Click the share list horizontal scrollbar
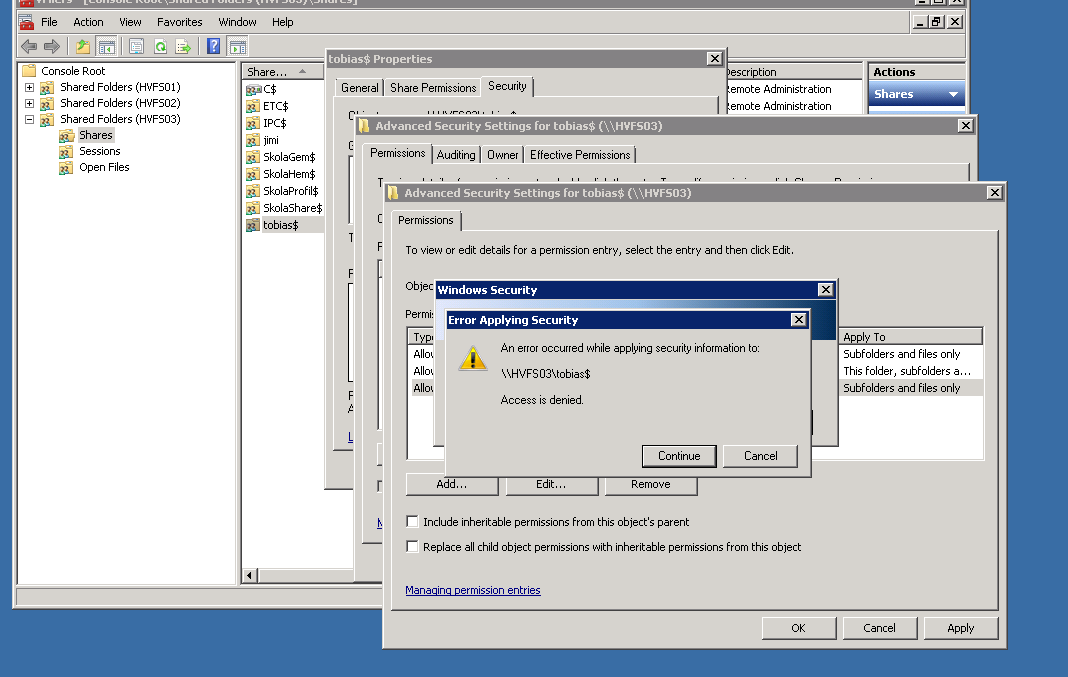The image size is (1068, 677). click(x=290, y=575)
